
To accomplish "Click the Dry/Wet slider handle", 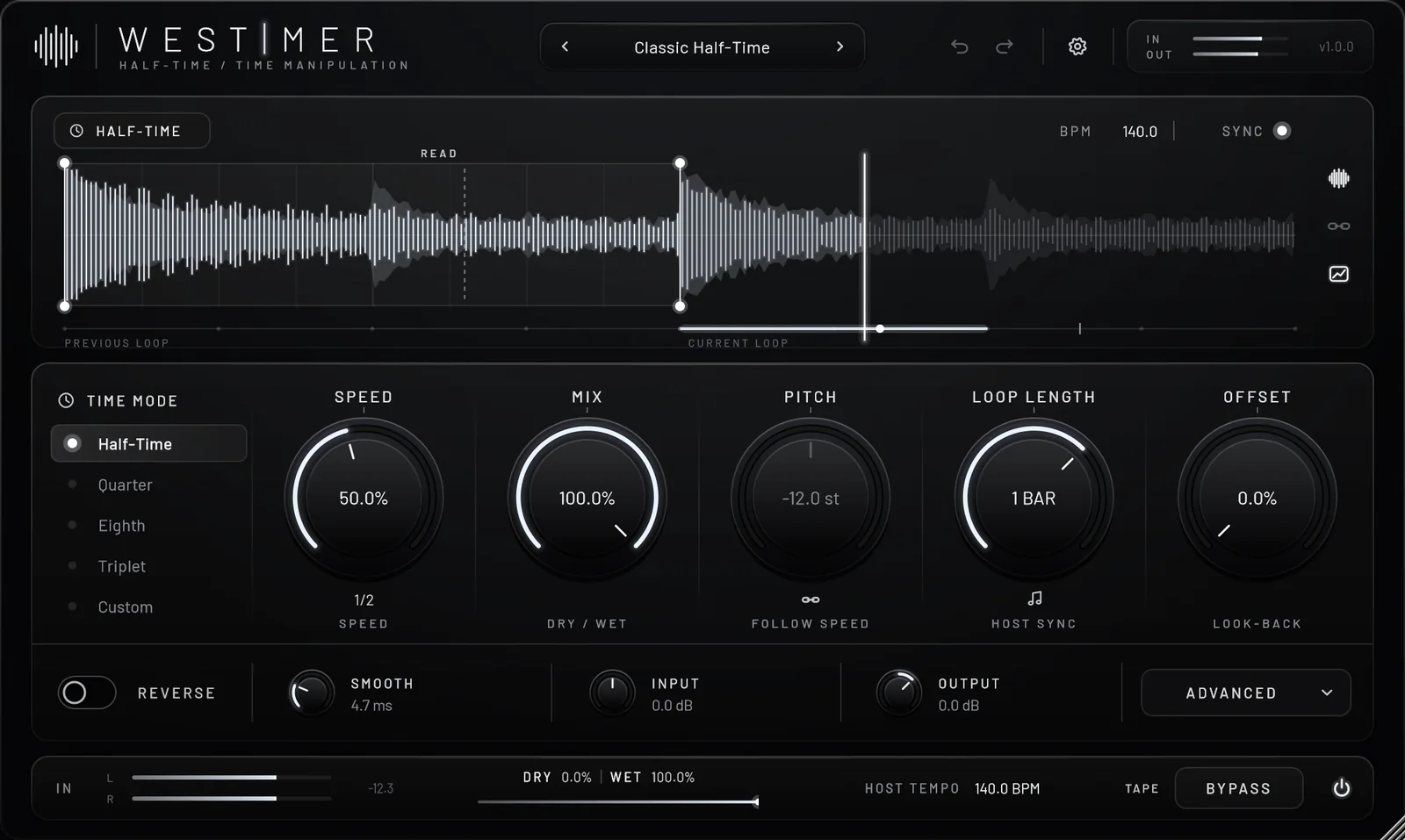I will pyautogui.click(x=756, y=801).
